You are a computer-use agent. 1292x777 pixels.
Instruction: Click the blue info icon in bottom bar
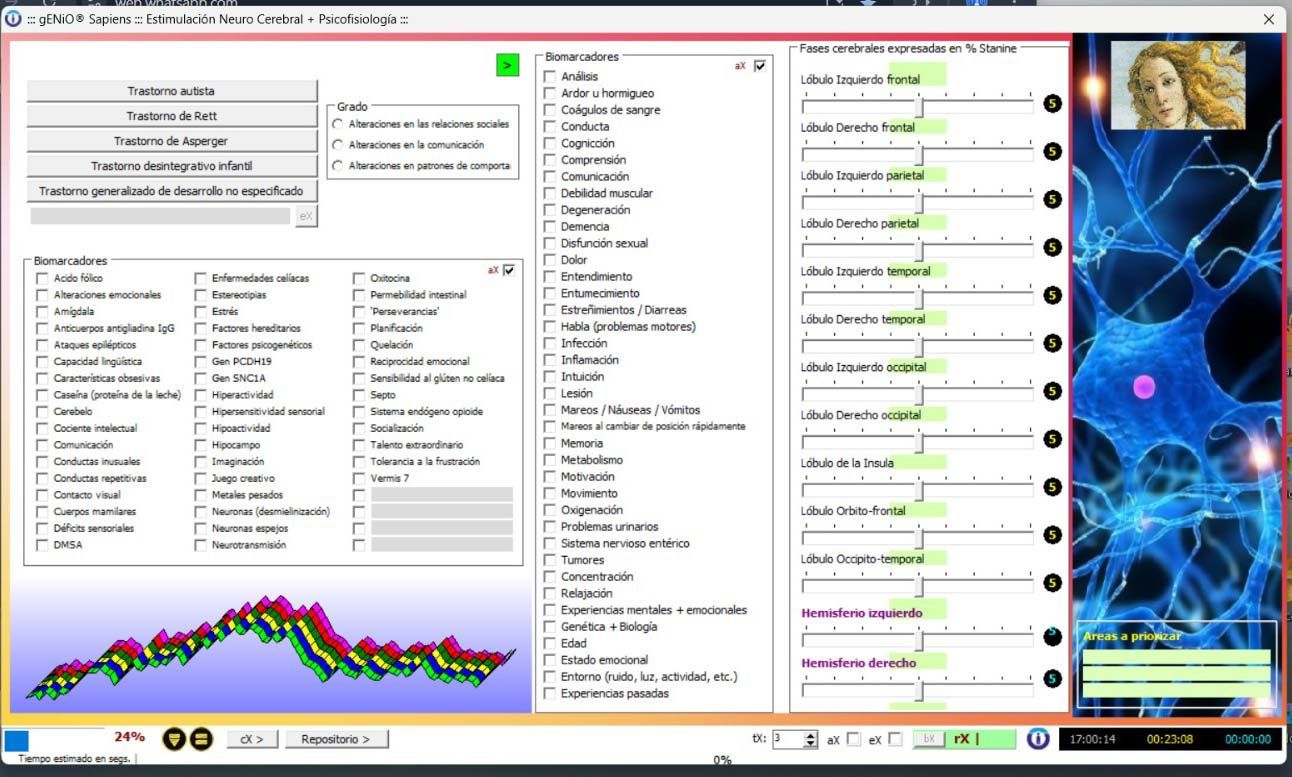(1038, 739)
